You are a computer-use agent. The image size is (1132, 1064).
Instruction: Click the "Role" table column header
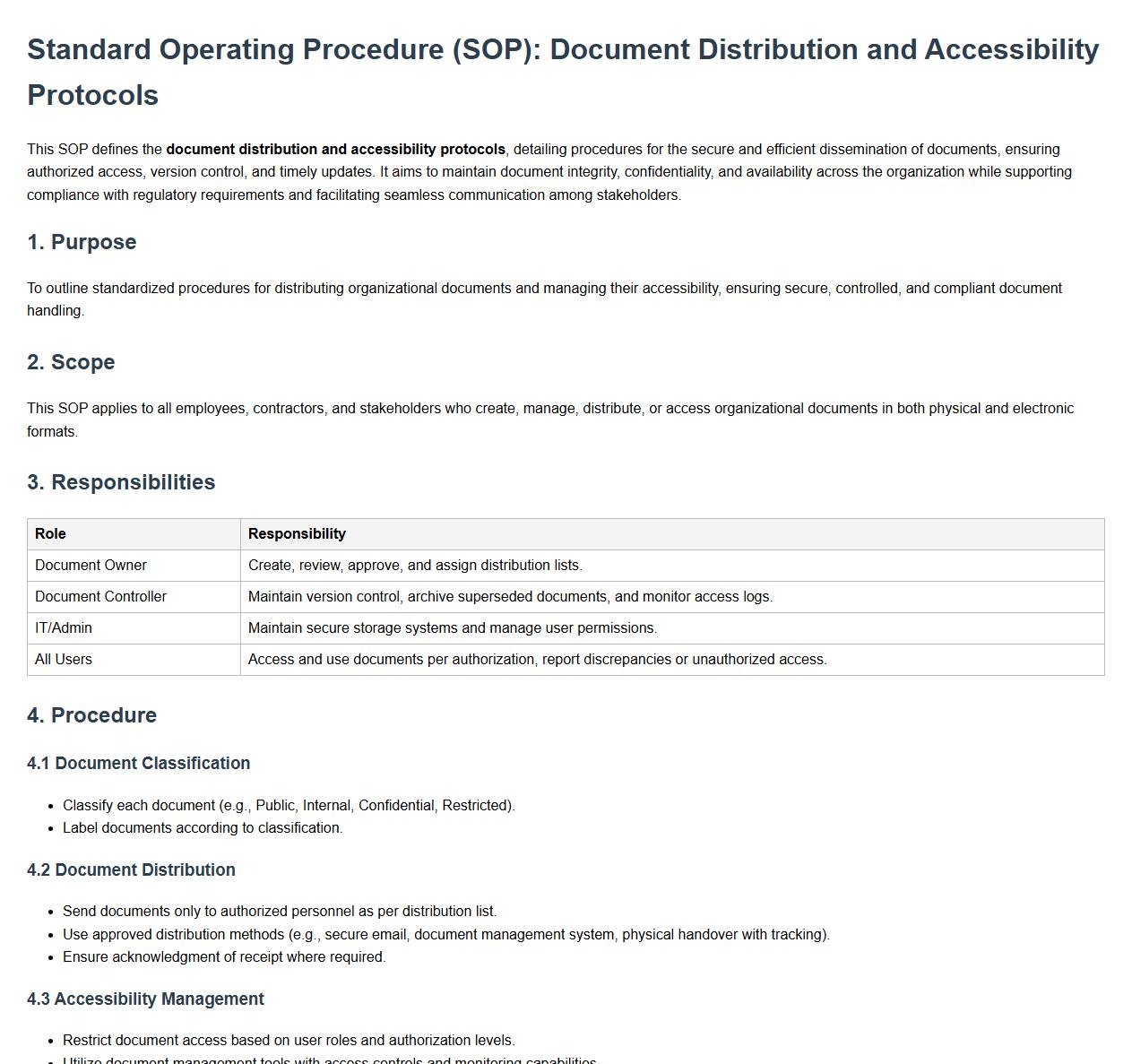pyautogui.click(x=50, y=533)
